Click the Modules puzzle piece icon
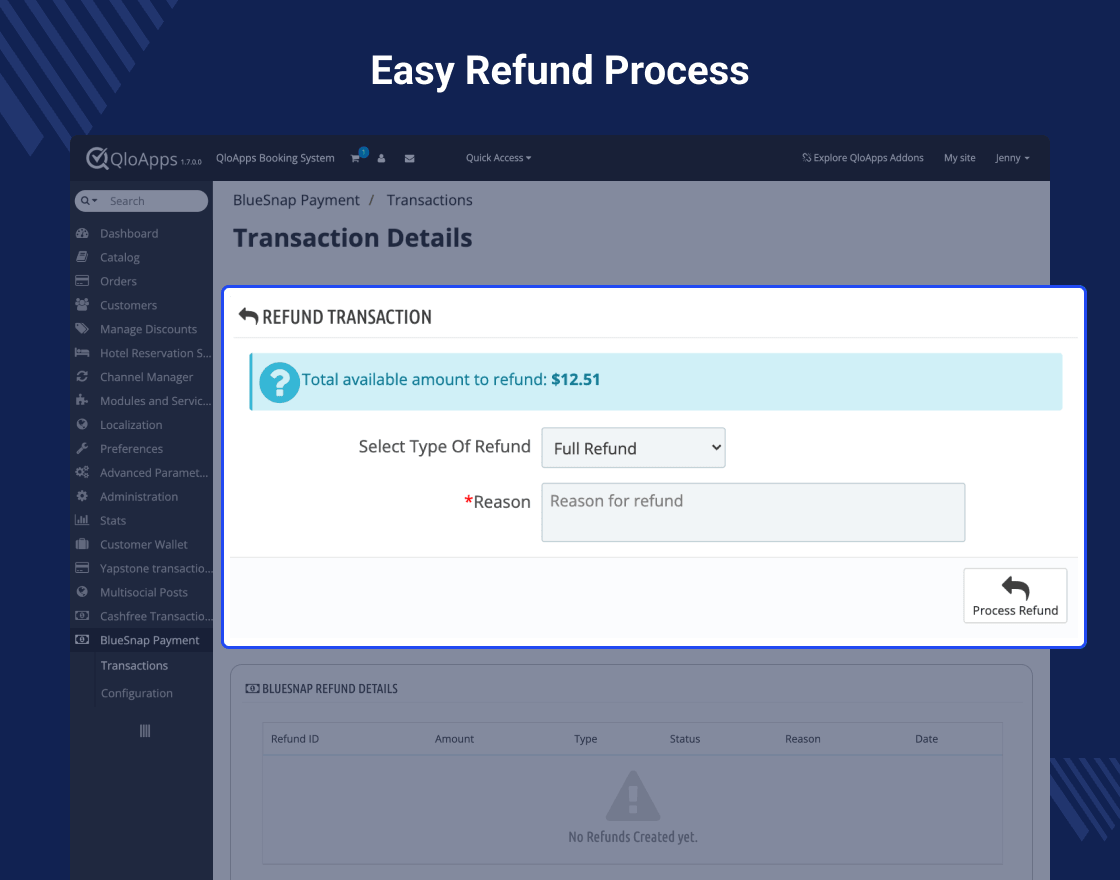Screen dimensions: 1120x880 (x=82, y=400)
